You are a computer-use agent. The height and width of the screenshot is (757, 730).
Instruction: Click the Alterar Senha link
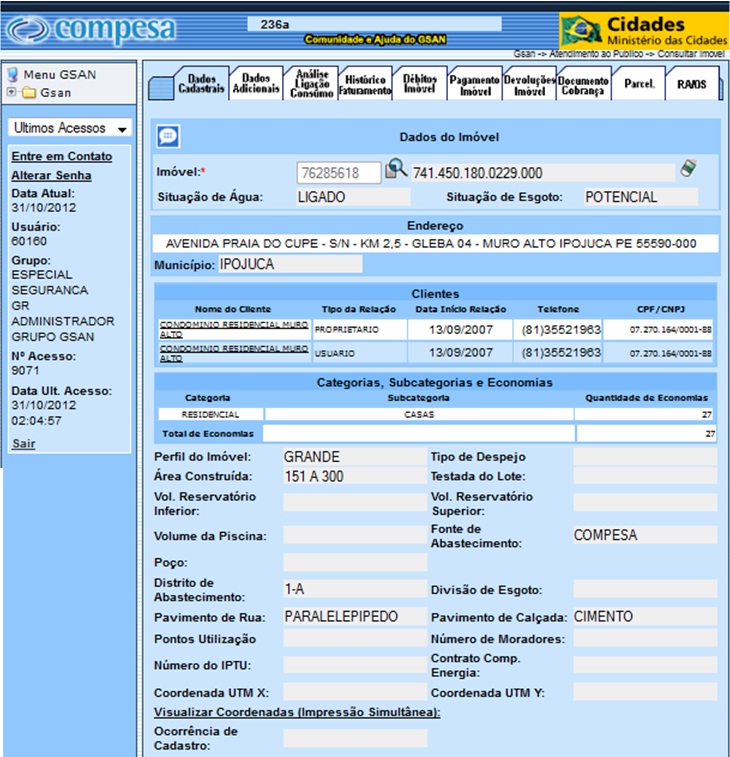tap(51, 176)
